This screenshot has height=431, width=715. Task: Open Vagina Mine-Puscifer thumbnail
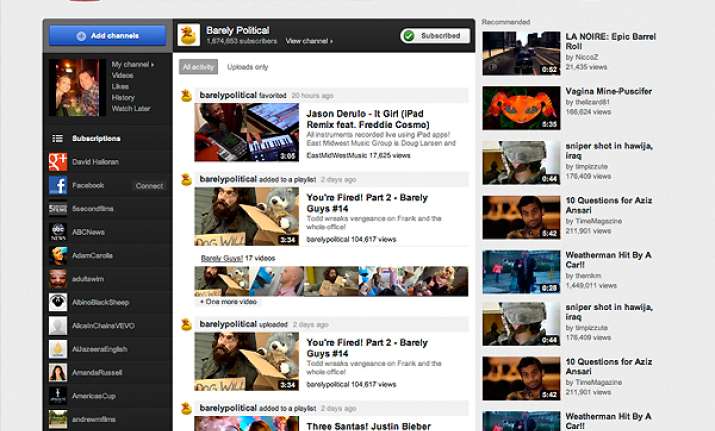point(521,108)
